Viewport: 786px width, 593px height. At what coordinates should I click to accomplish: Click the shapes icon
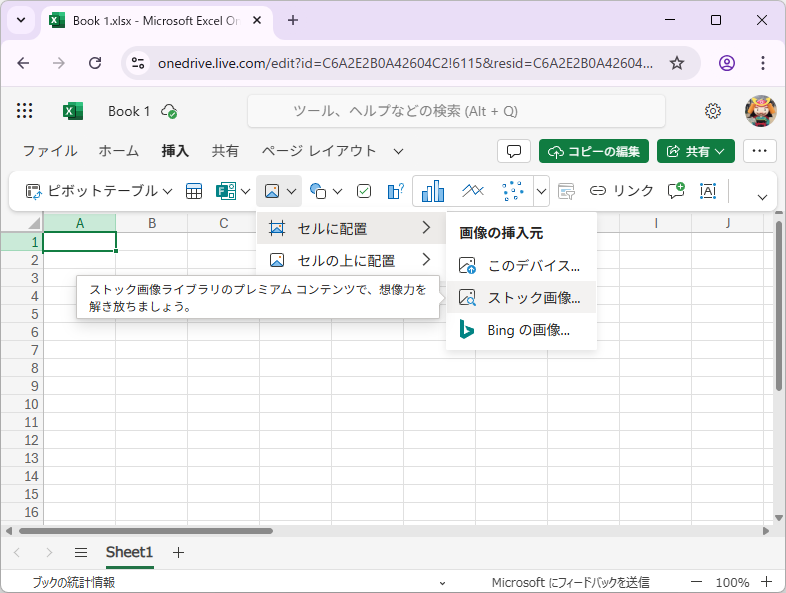tap(318, 191)
